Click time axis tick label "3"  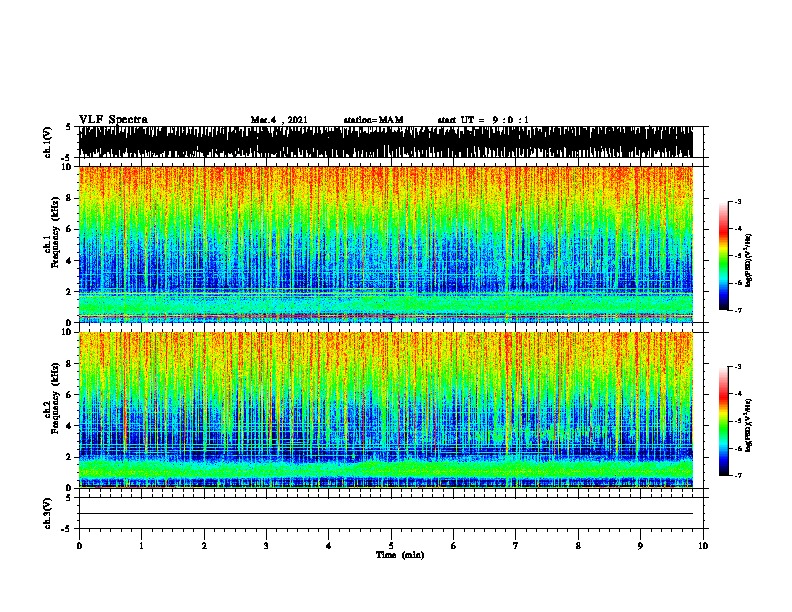(x=266, y=546)
